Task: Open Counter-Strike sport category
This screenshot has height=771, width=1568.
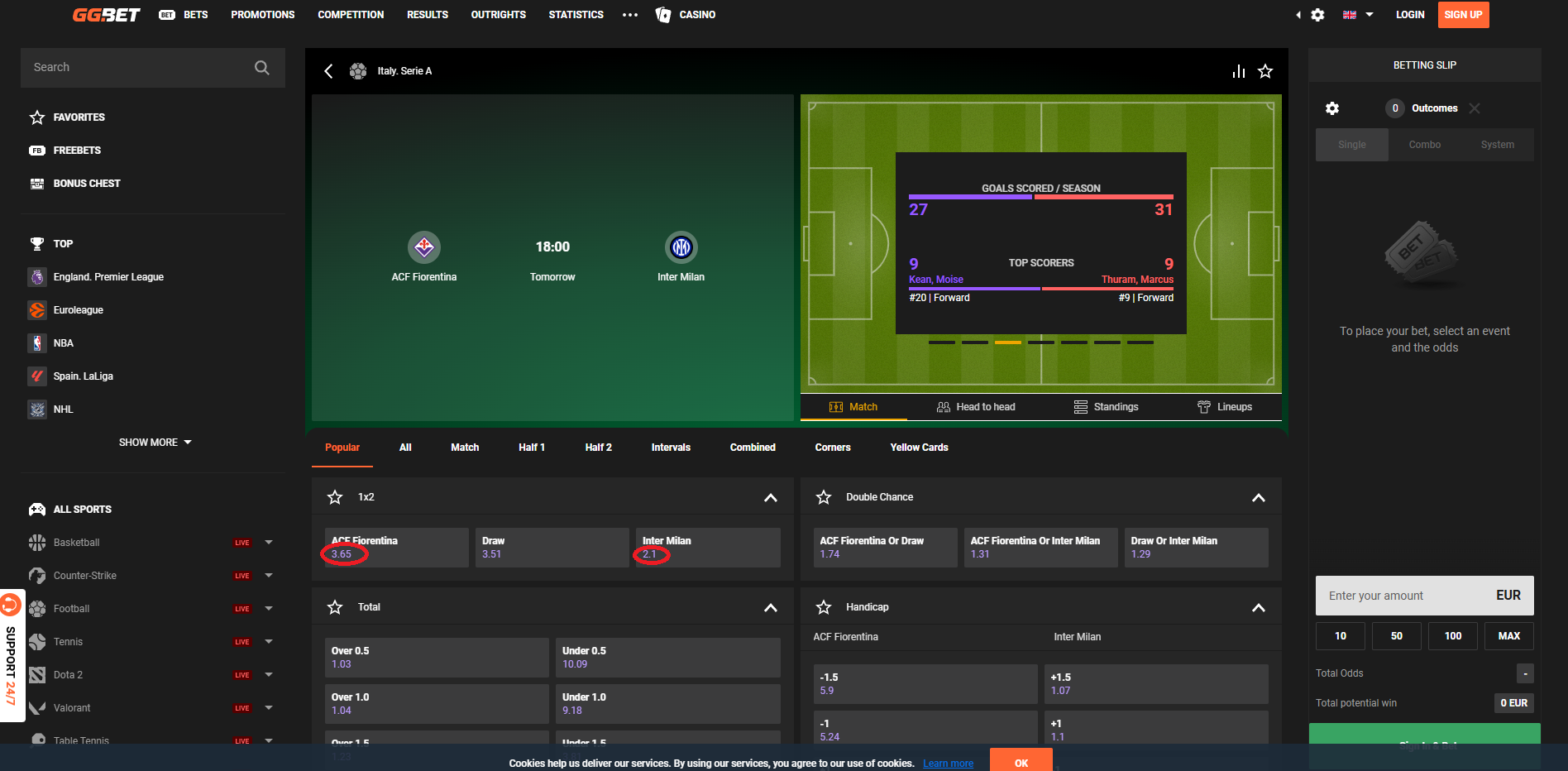Action: pyautogui.click(x=84, y=576)
